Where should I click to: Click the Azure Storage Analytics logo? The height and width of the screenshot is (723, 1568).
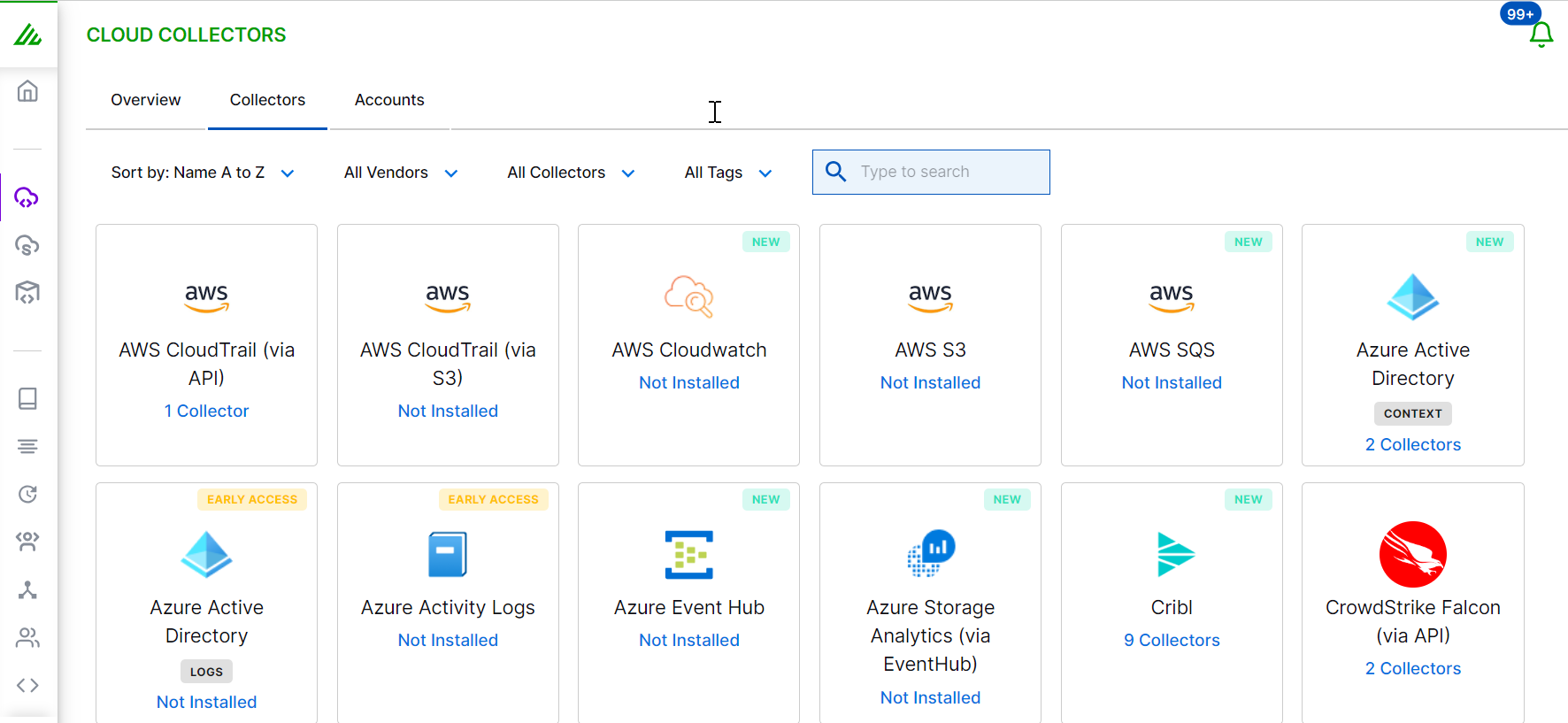[x=930, y=553]
